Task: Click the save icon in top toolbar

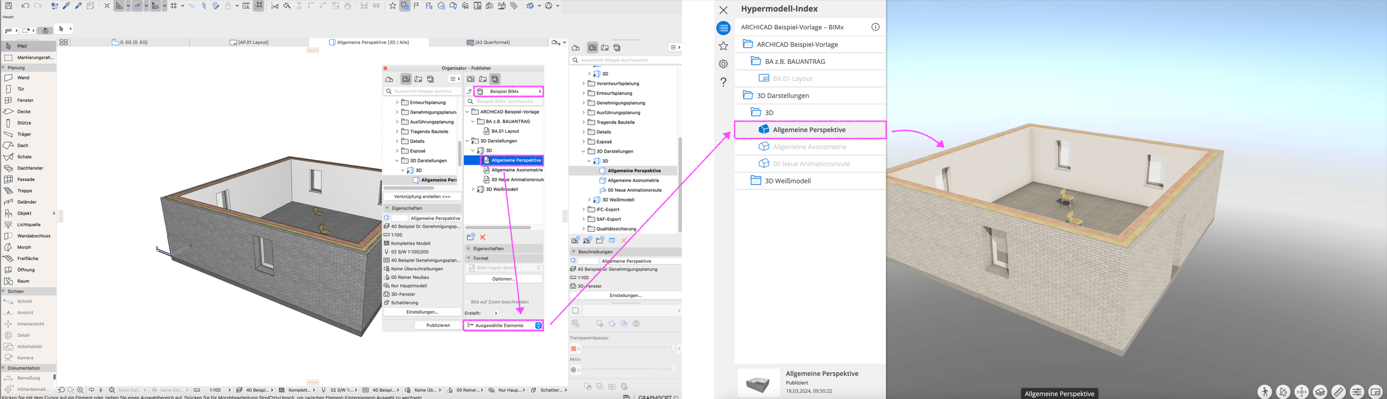Action: [x=10, y=6]
